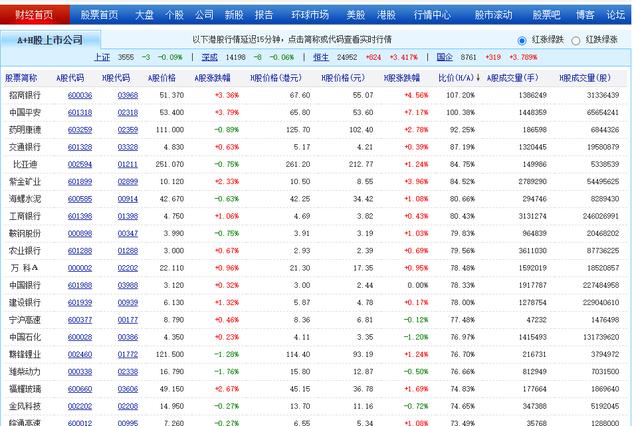
Task: Open the H-share code link for 中国平安
Action: click(128, 112)
